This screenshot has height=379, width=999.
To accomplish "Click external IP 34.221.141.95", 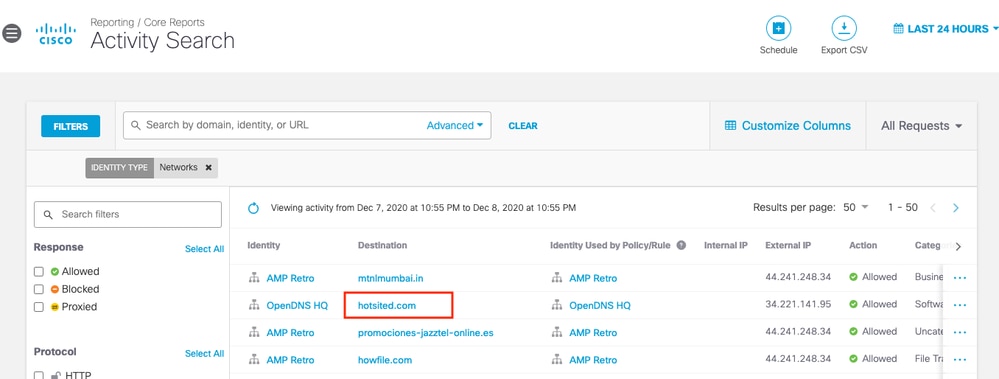I will coord(798,304).
